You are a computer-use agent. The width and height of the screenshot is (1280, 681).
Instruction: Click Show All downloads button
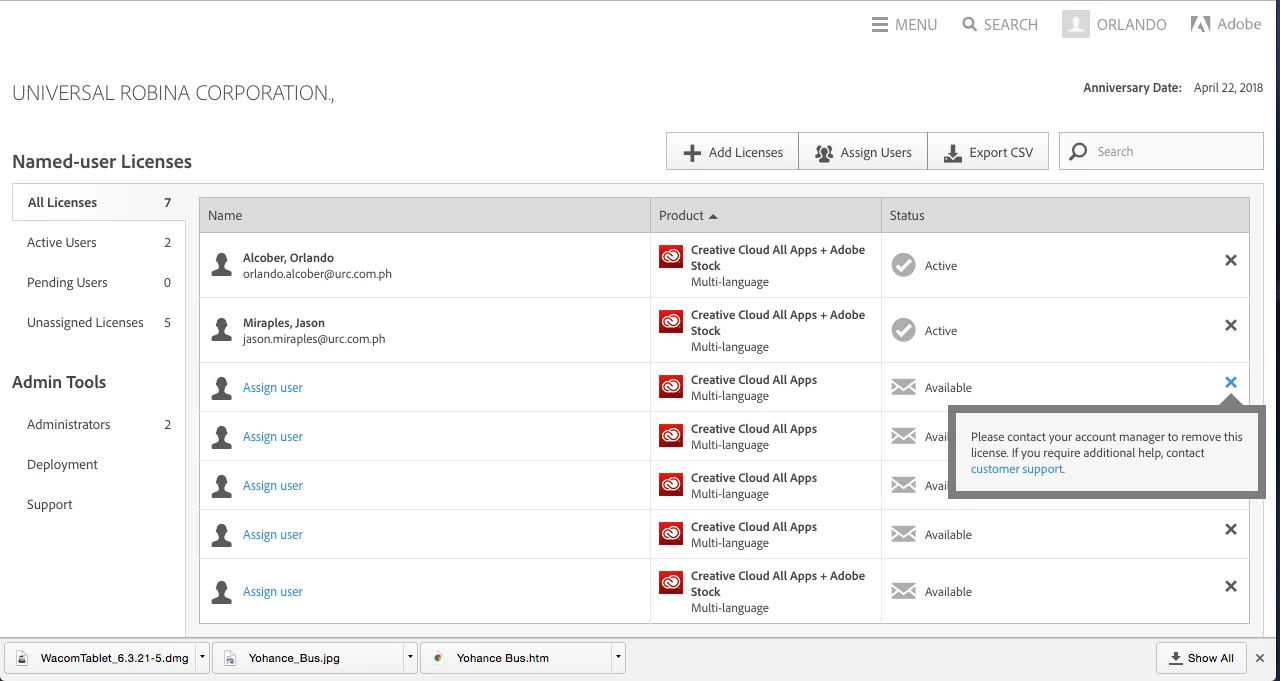(x=1202, y=658)
